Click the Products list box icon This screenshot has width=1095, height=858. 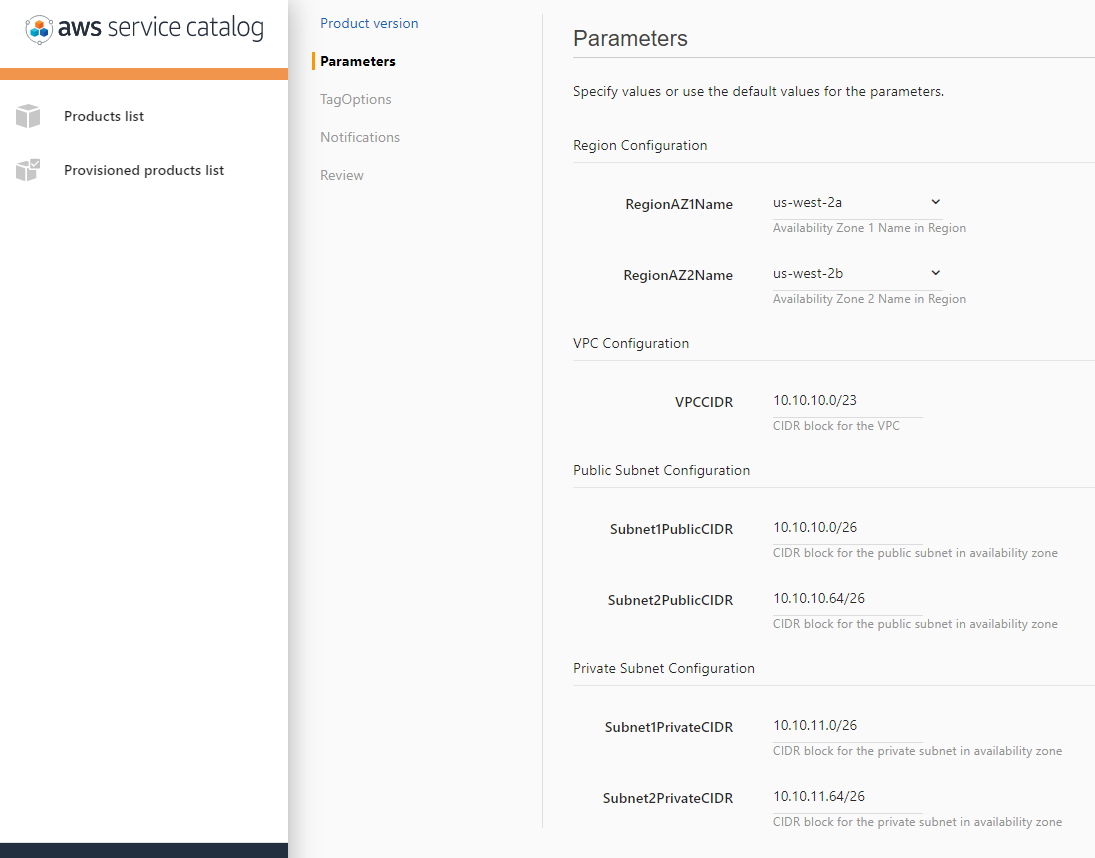click(x=28, y=116)
